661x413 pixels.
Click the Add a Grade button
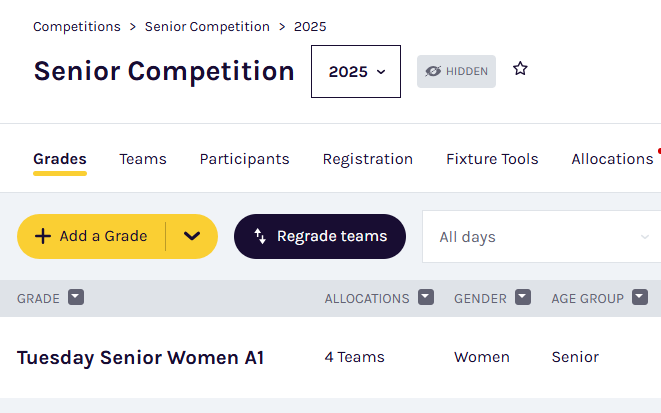(91, 236)
